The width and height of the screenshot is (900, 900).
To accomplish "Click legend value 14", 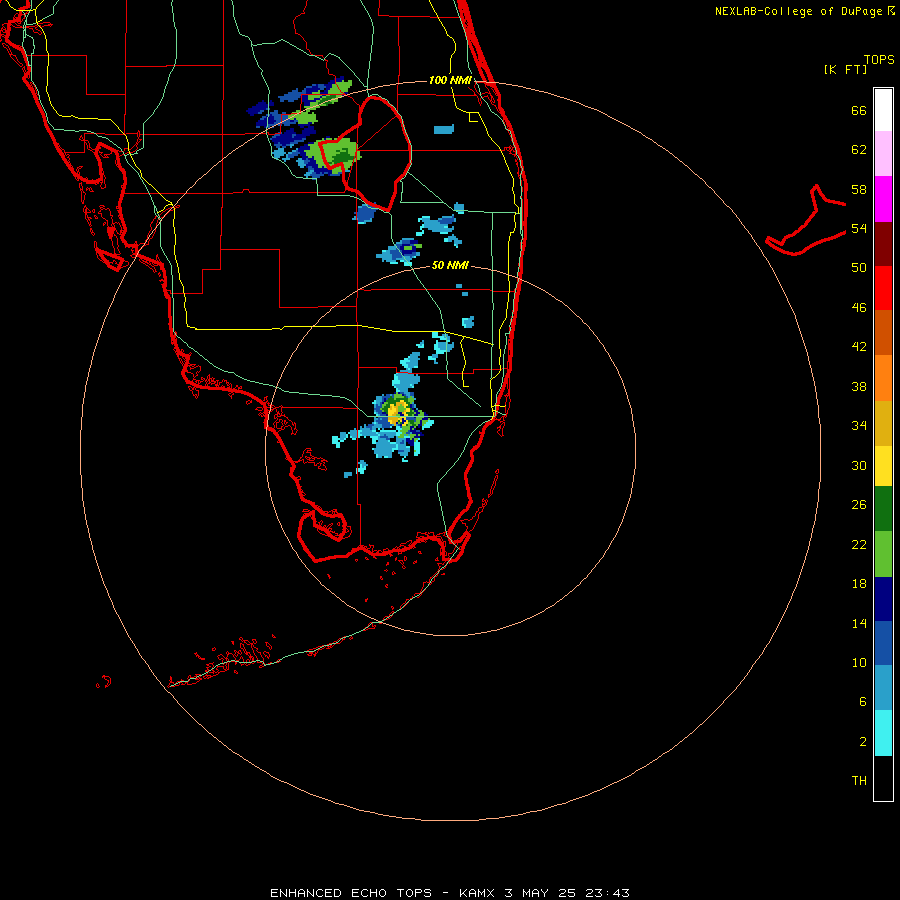I will pyautogui.click(x=859, y=623).
